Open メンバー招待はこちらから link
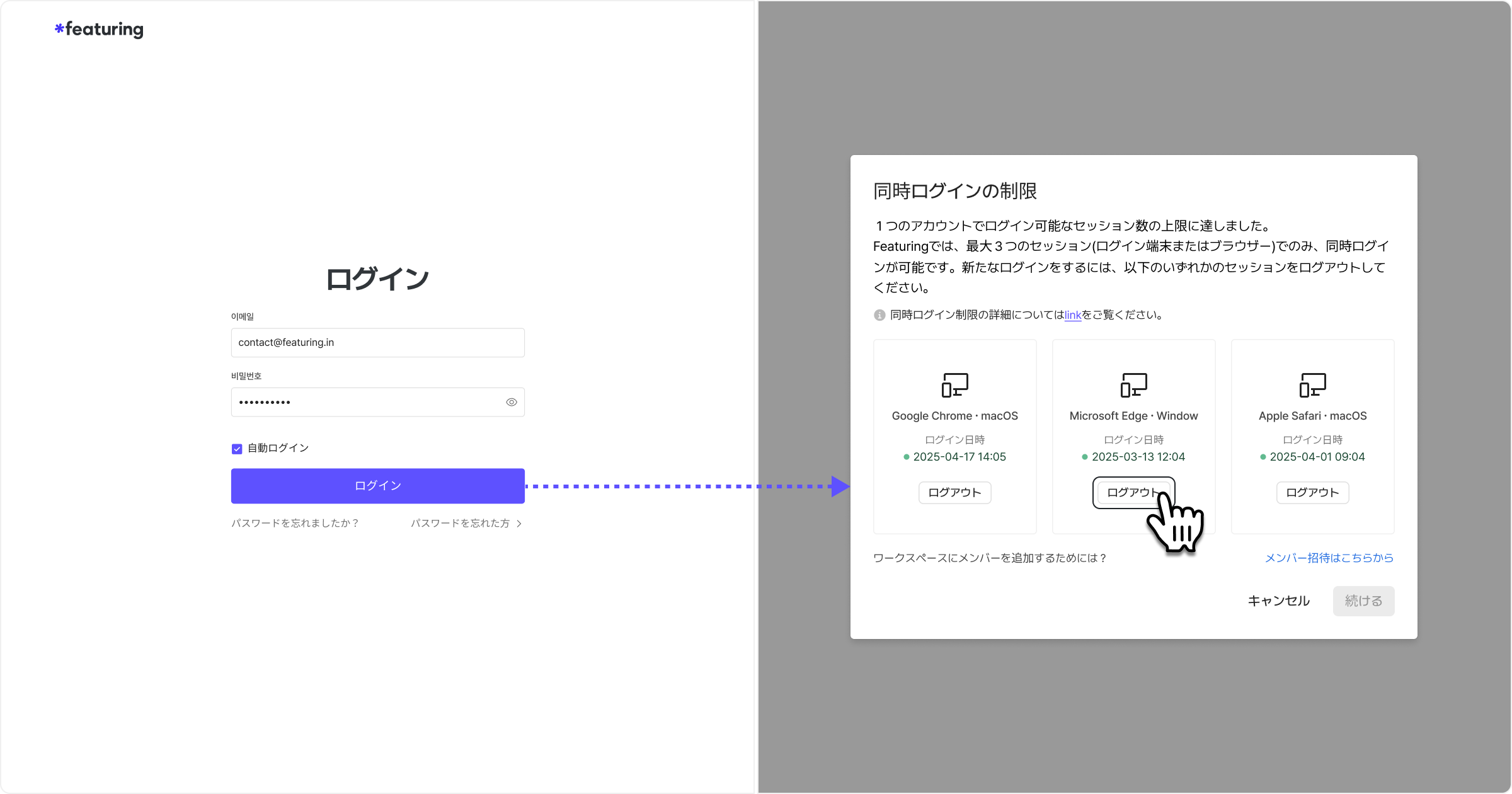1512x794 pixels. [x=1329, y=558]
